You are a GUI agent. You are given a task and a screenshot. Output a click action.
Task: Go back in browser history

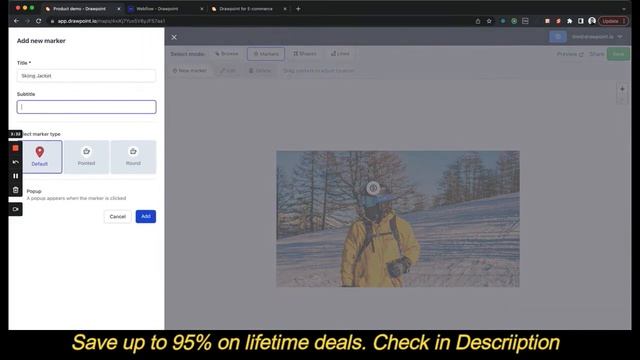point(16,21)
